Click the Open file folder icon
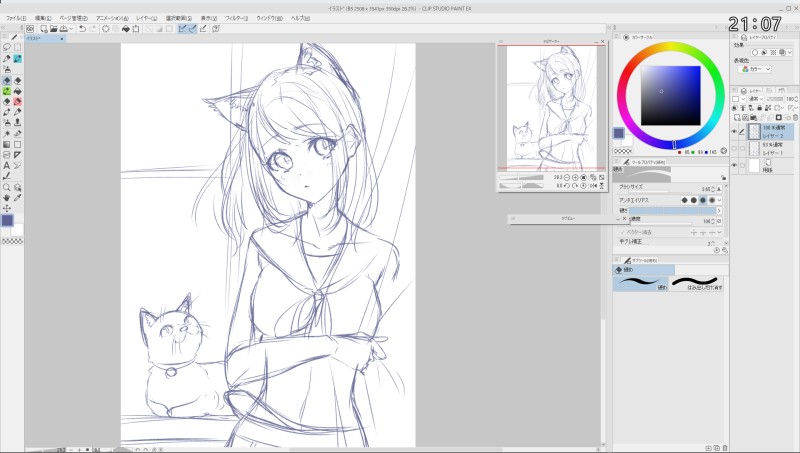800x453 pixels. click(x=54, y=29)
